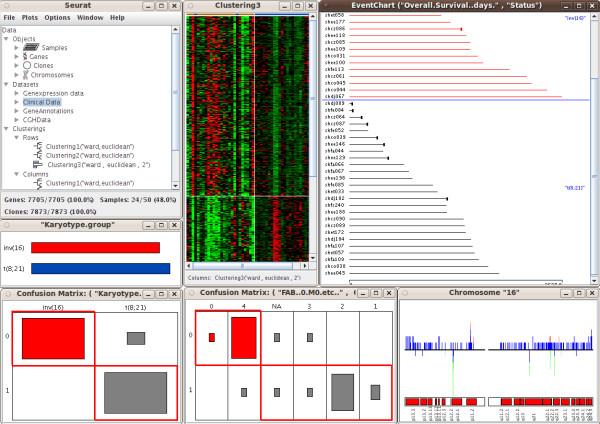
Task: Collapse the Datasets tree node
Action: 6,84
